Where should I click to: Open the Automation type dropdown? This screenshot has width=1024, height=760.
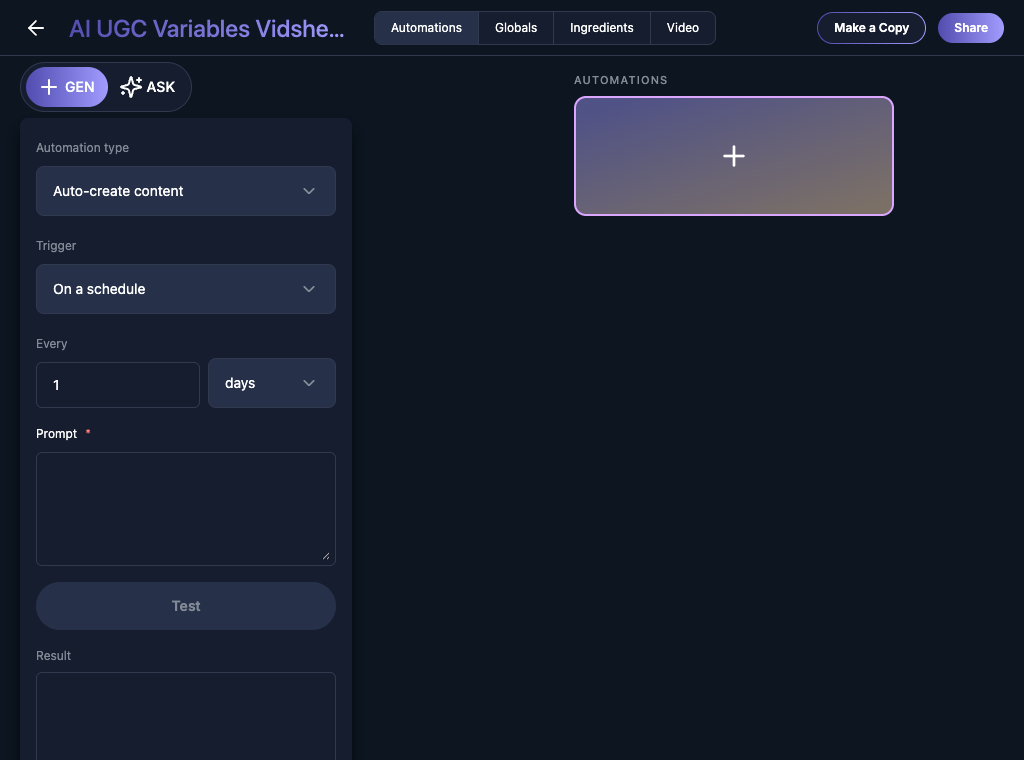click(x=185, y=191)
